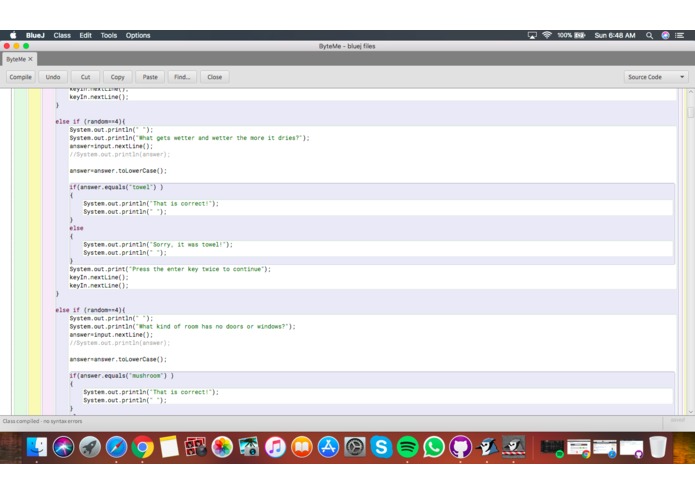The height and width of the screenshot is (494, 695).
Task: Open Notification Center in menu bar
Action: [x=679, y=35]
